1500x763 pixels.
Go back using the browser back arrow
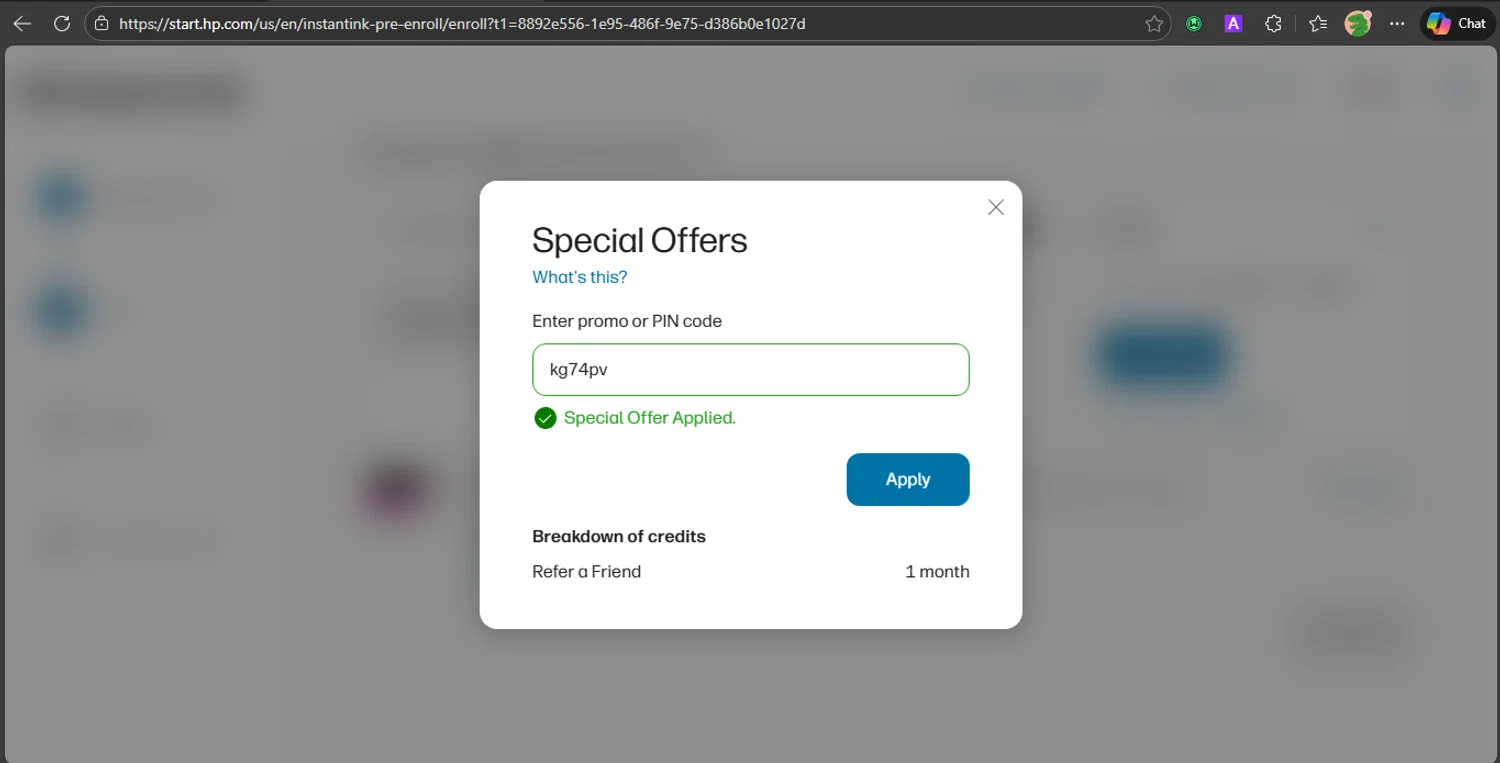[22, 23]
